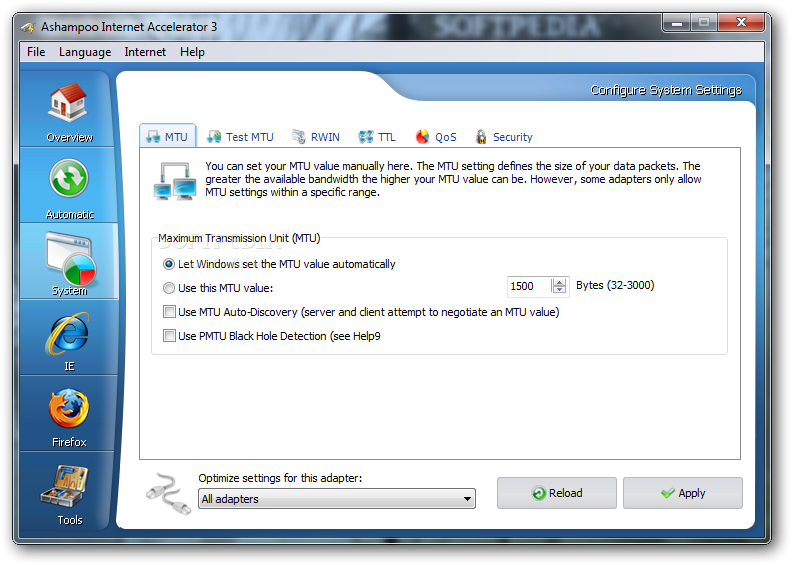Click the Configure System Settings heading
792x565 pixels.
(x=666, y=90)
